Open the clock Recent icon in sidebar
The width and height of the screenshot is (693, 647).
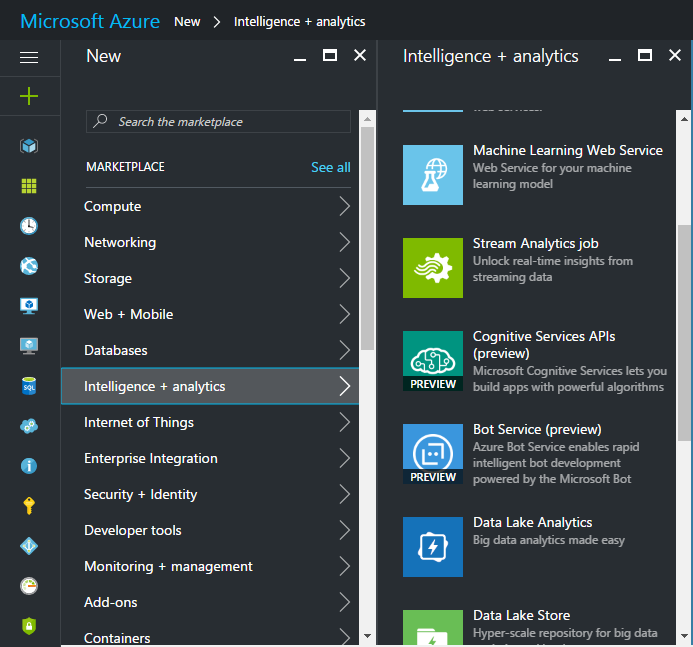click(29, 226)
